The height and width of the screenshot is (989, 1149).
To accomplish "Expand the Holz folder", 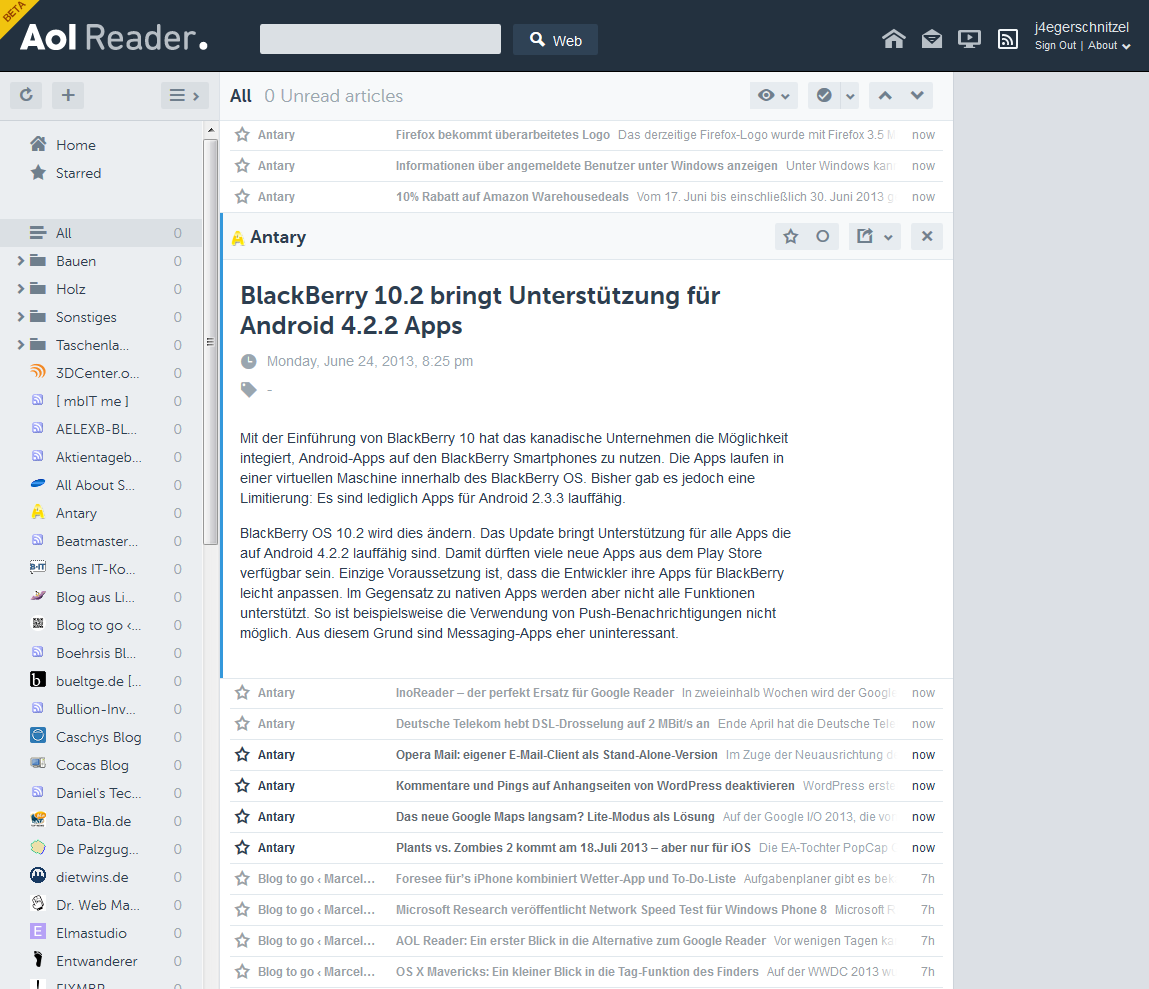I will click(21, 289).
